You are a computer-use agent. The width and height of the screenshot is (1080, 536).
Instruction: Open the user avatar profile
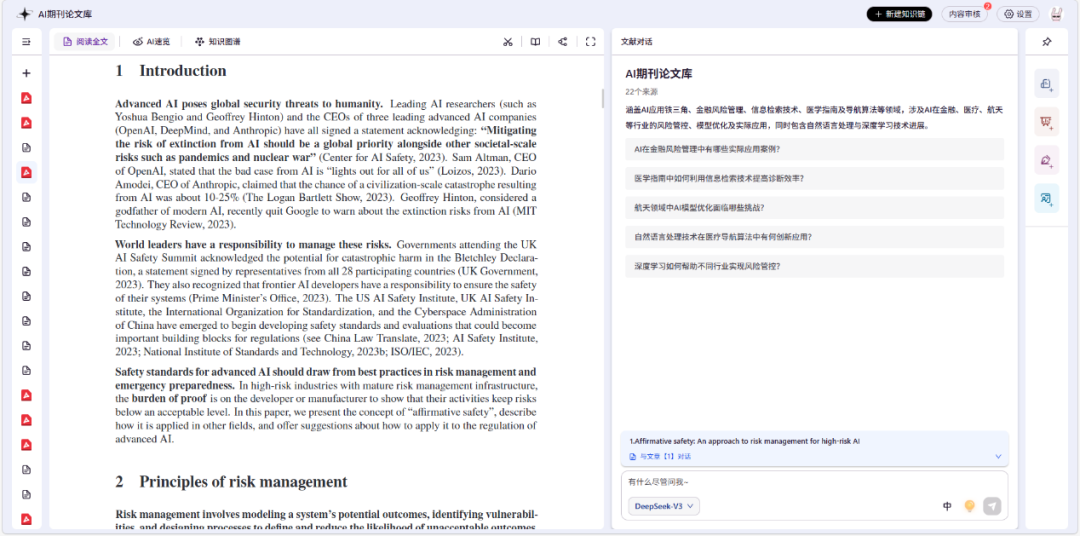click(x=1056, y=14)
